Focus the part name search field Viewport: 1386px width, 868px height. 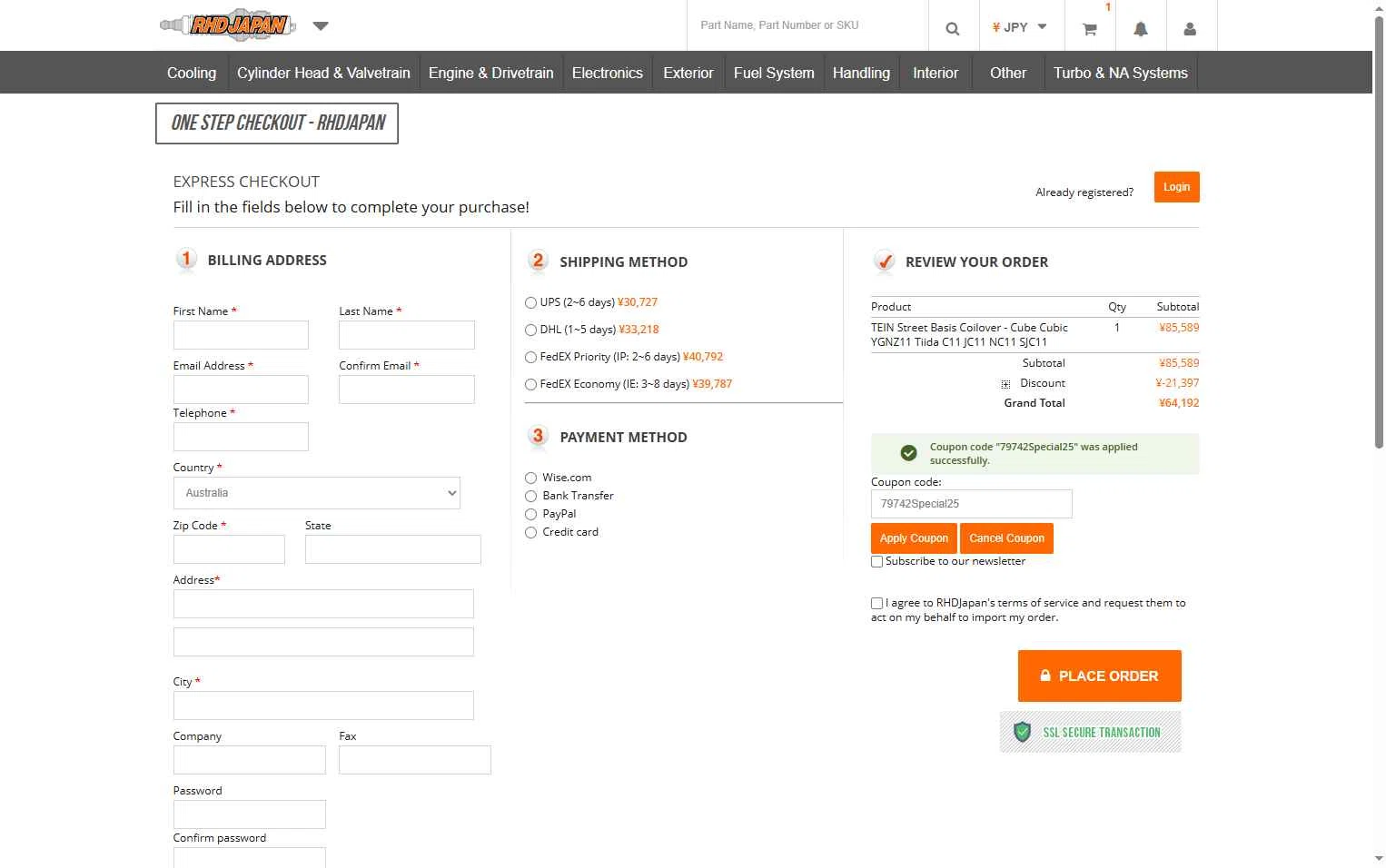[807, 25]
